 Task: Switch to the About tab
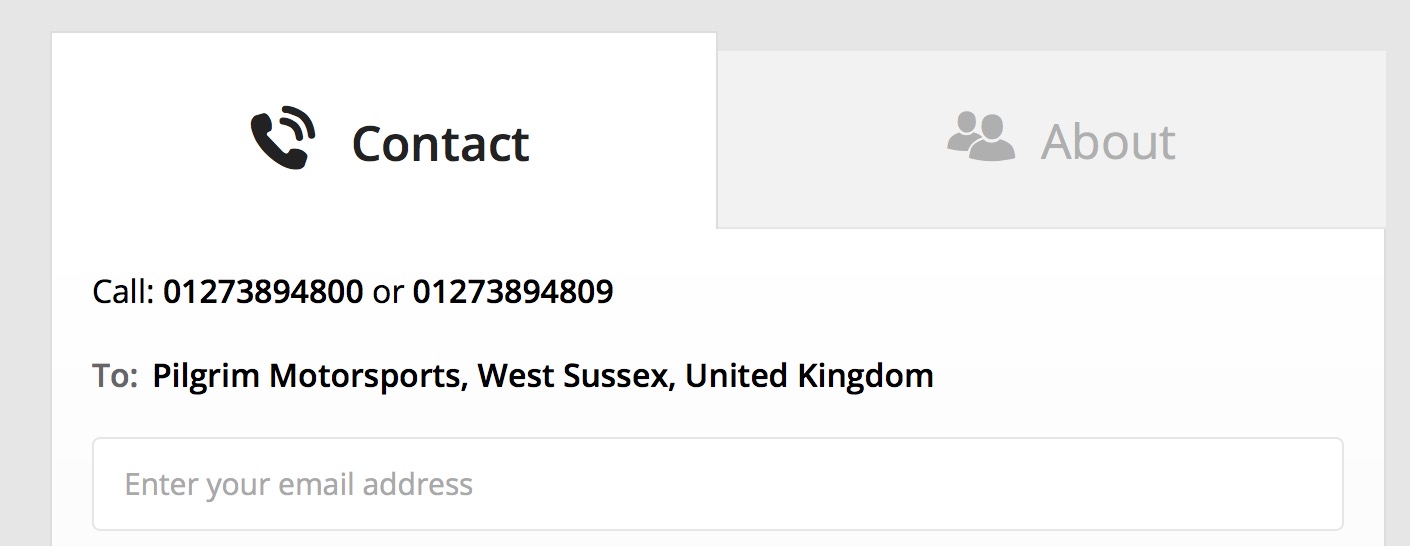(1051, 139)
